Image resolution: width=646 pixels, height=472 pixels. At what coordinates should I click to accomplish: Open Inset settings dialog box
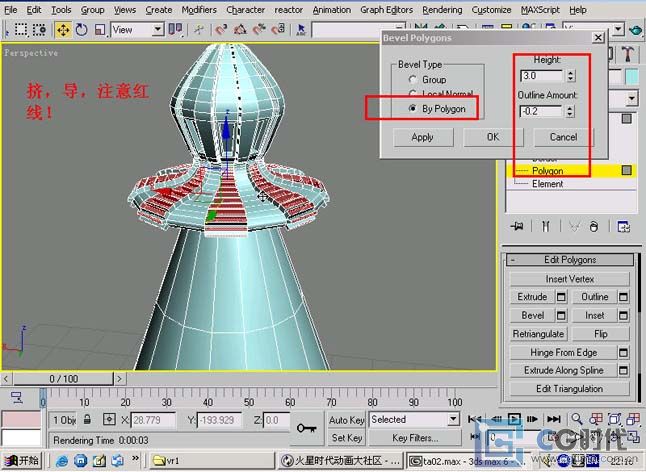click(623, 315)
